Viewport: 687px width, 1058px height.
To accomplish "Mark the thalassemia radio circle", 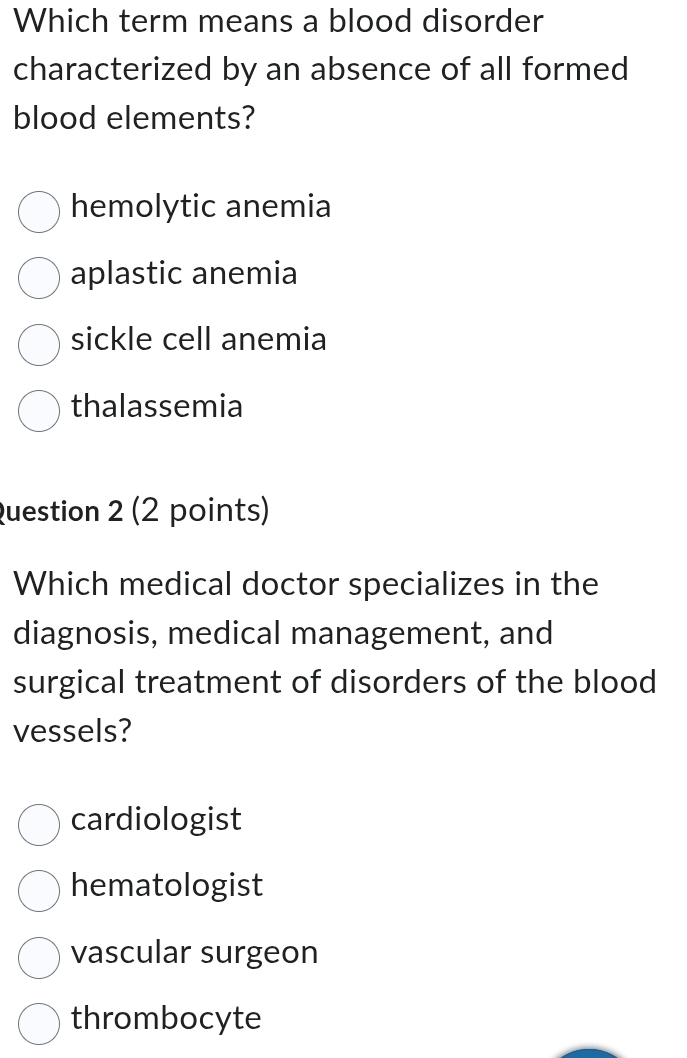I will [39, 411].
